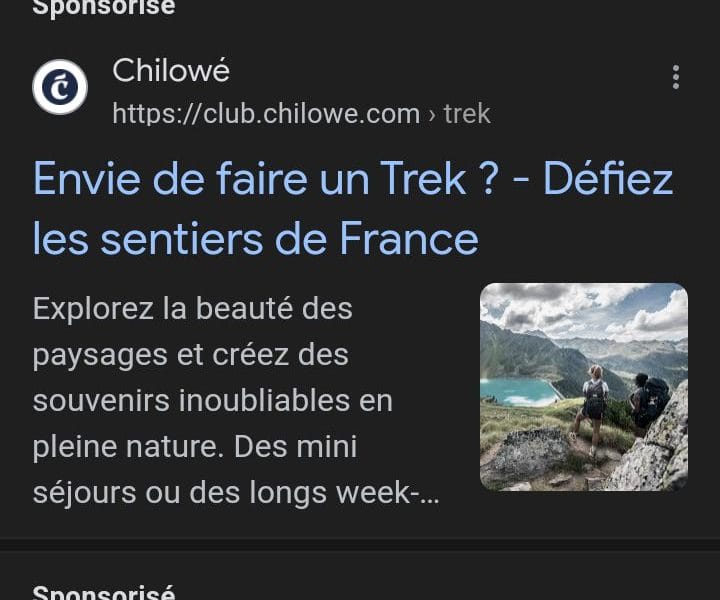The width and height of the screenshot is (720, 600).
Task: Select the trek breadcrumb in the URL
Action: point(467,114)
